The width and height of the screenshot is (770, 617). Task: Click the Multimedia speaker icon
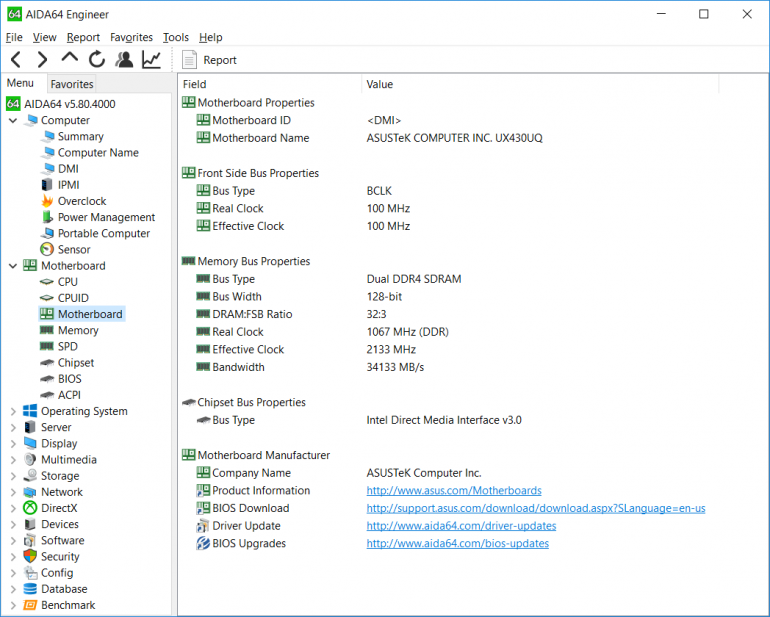coord(30,460)
